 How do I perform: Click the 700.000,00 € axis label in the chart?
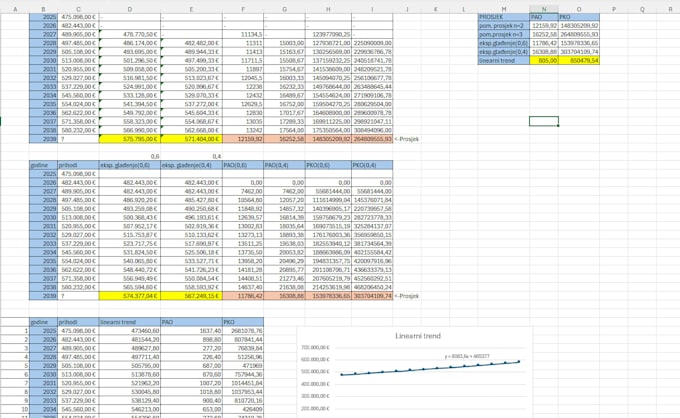(315, 348)
